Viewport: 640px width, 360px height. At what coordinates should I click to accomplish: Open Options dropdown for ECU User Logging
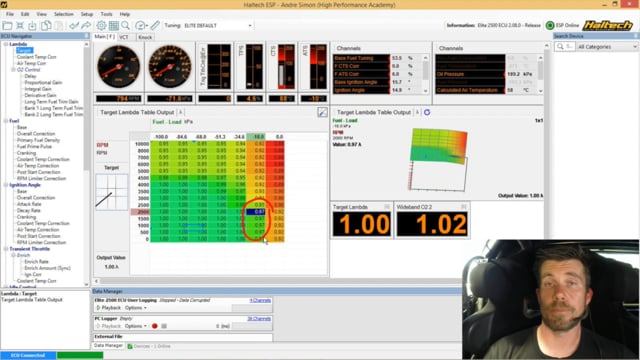pos(136,308)
